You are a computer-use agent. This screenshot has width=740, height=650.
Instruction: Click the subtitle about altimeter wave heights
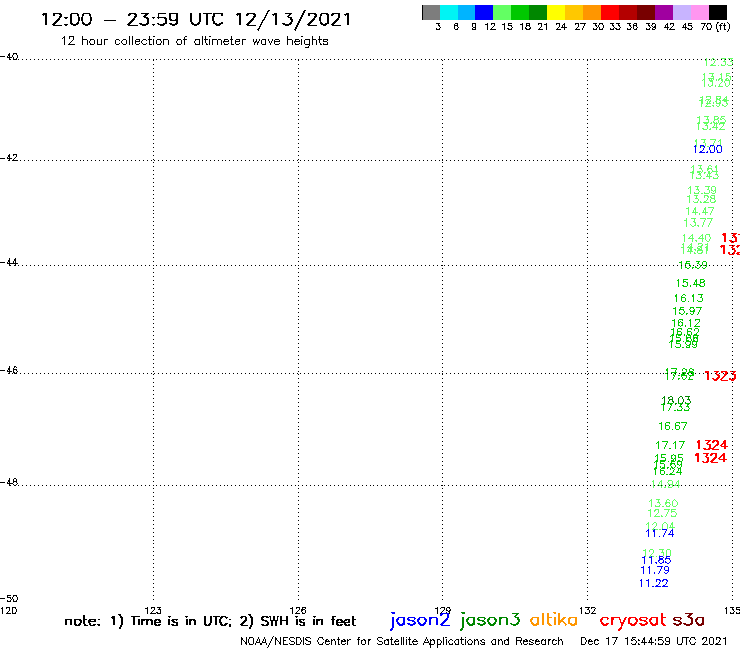click(194, 41)
